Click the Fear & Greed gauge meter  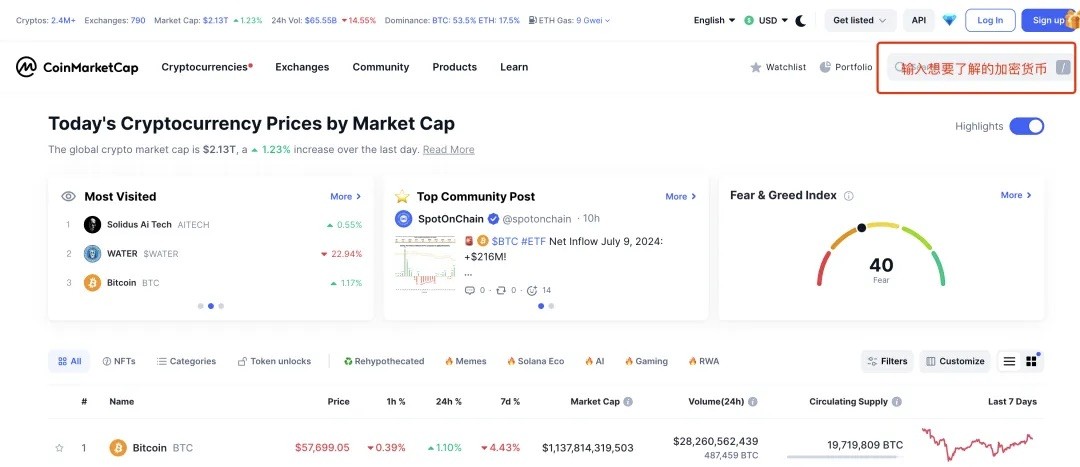[x=881, y=253]
